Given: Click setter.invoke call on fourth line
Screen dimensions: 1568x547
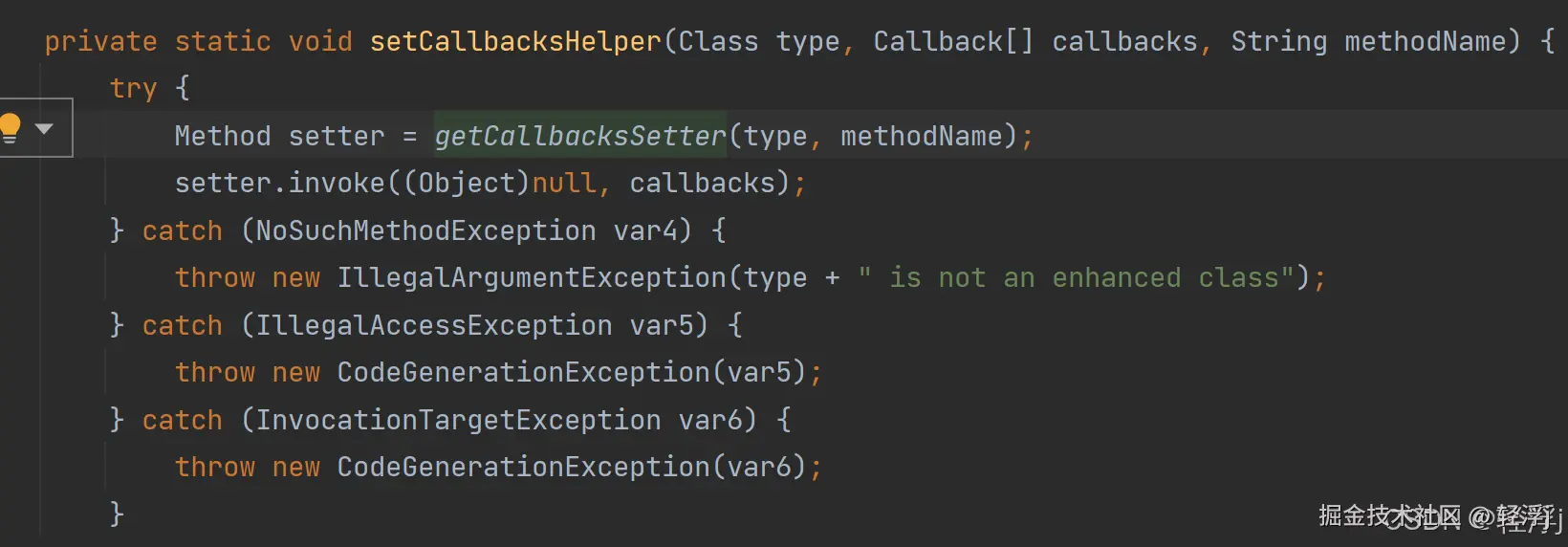Looking at the screenshot, I should 280,183.
